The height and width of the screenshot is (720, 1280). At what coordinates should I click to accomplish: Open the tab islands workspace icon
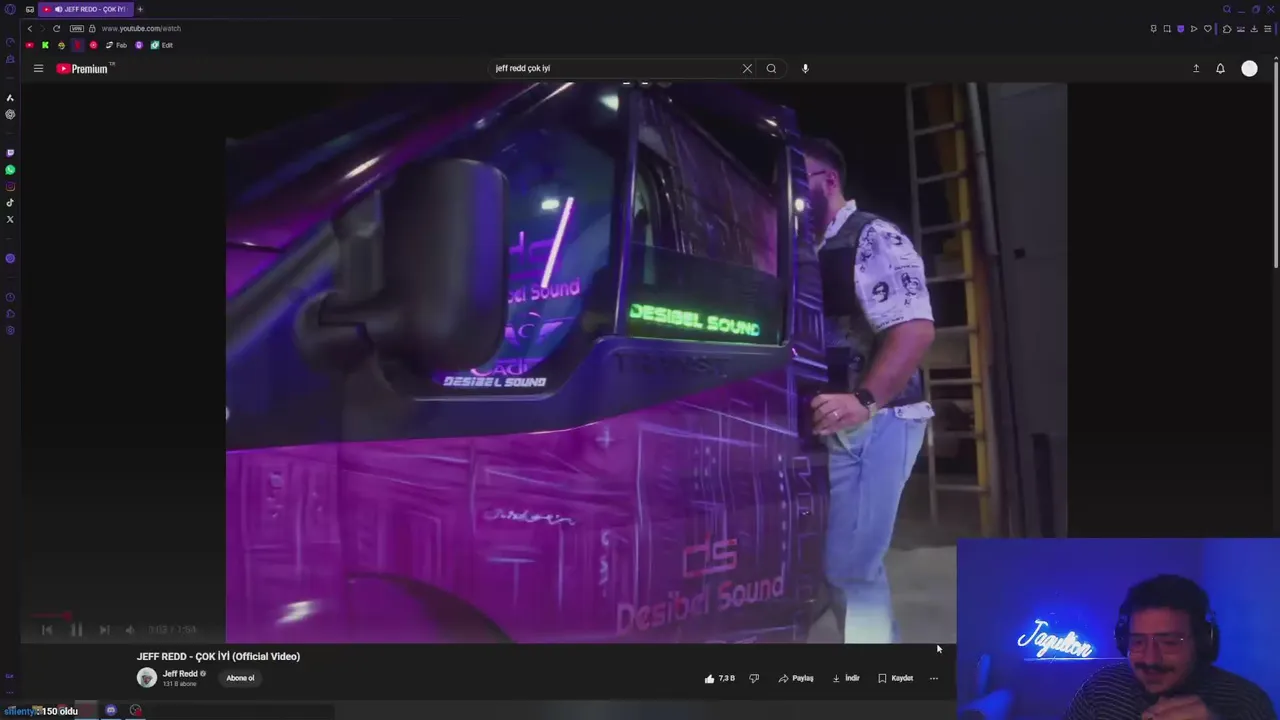point(30,10)
